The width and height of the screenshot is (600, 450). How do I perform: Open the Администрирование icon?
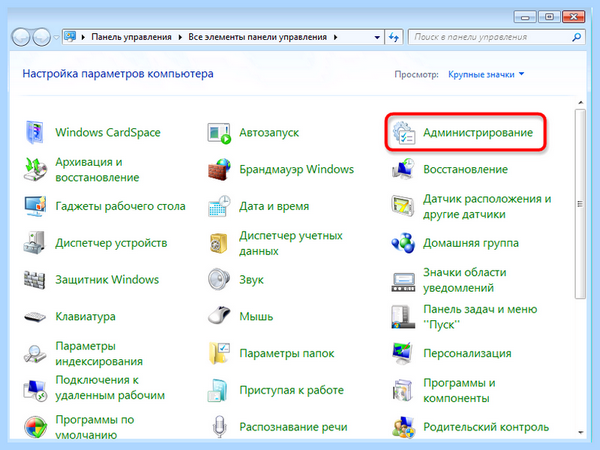404,133
